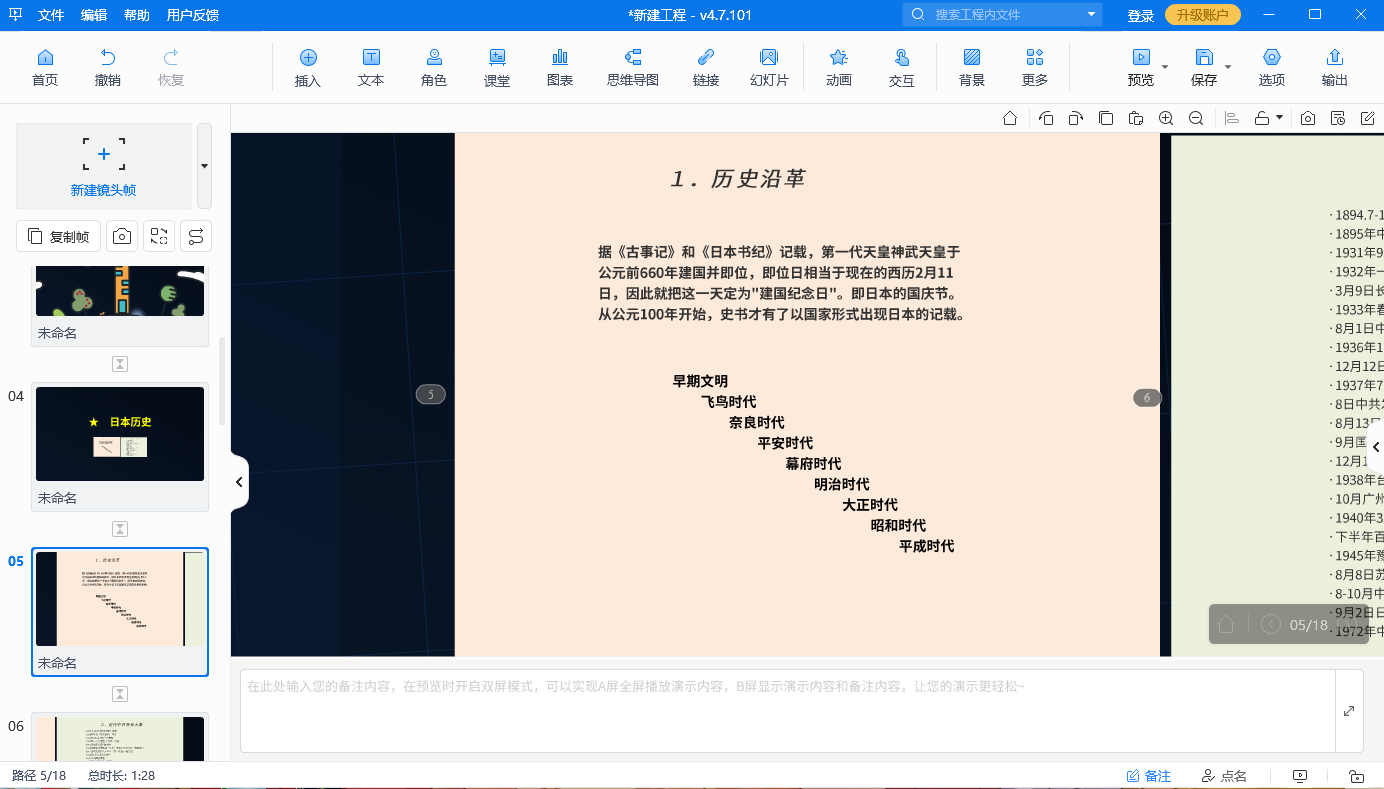Image resolution: width=1384 pixels, height=789 pixels.
Task: Open the search box dropdown arrow
Action: click(1091, 15)
